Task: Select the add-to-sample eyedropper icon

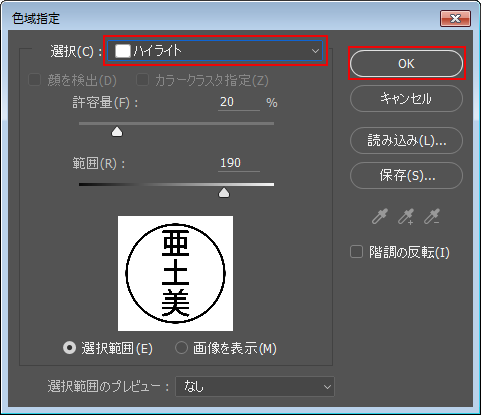Action: pos(406,216)
